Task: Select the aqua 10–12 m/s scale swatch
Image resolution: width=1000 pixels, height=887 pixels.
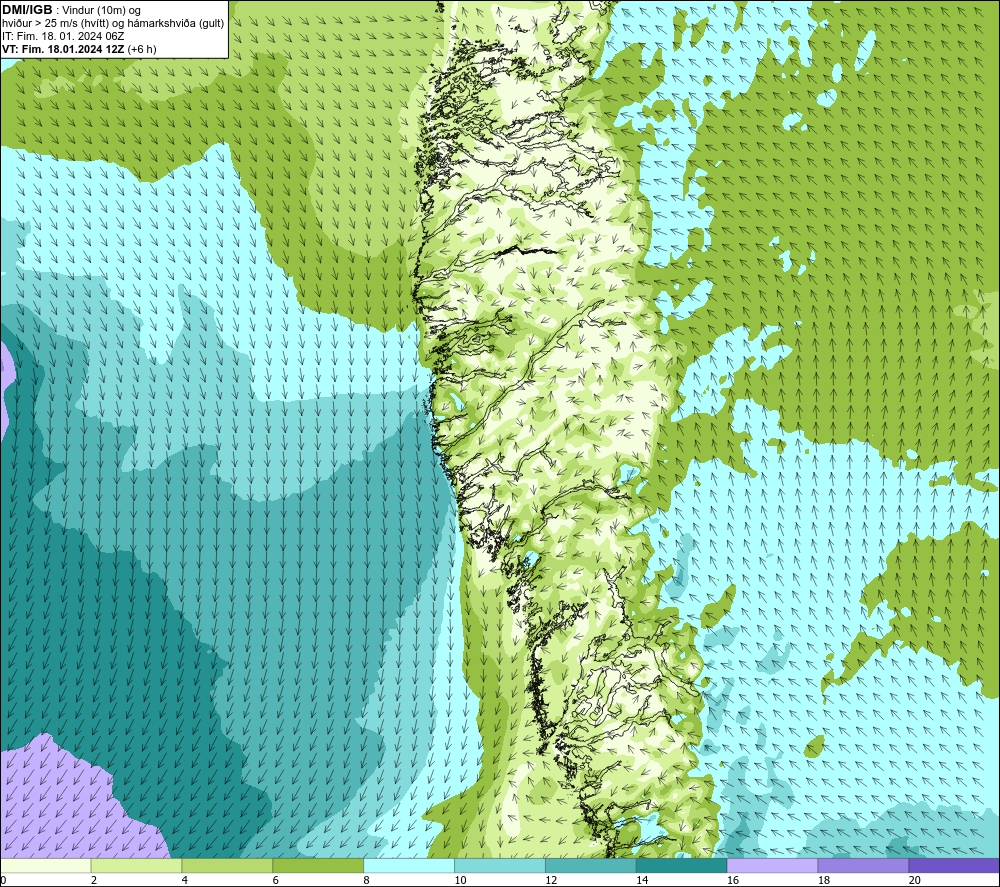Action: pos(500,865)
